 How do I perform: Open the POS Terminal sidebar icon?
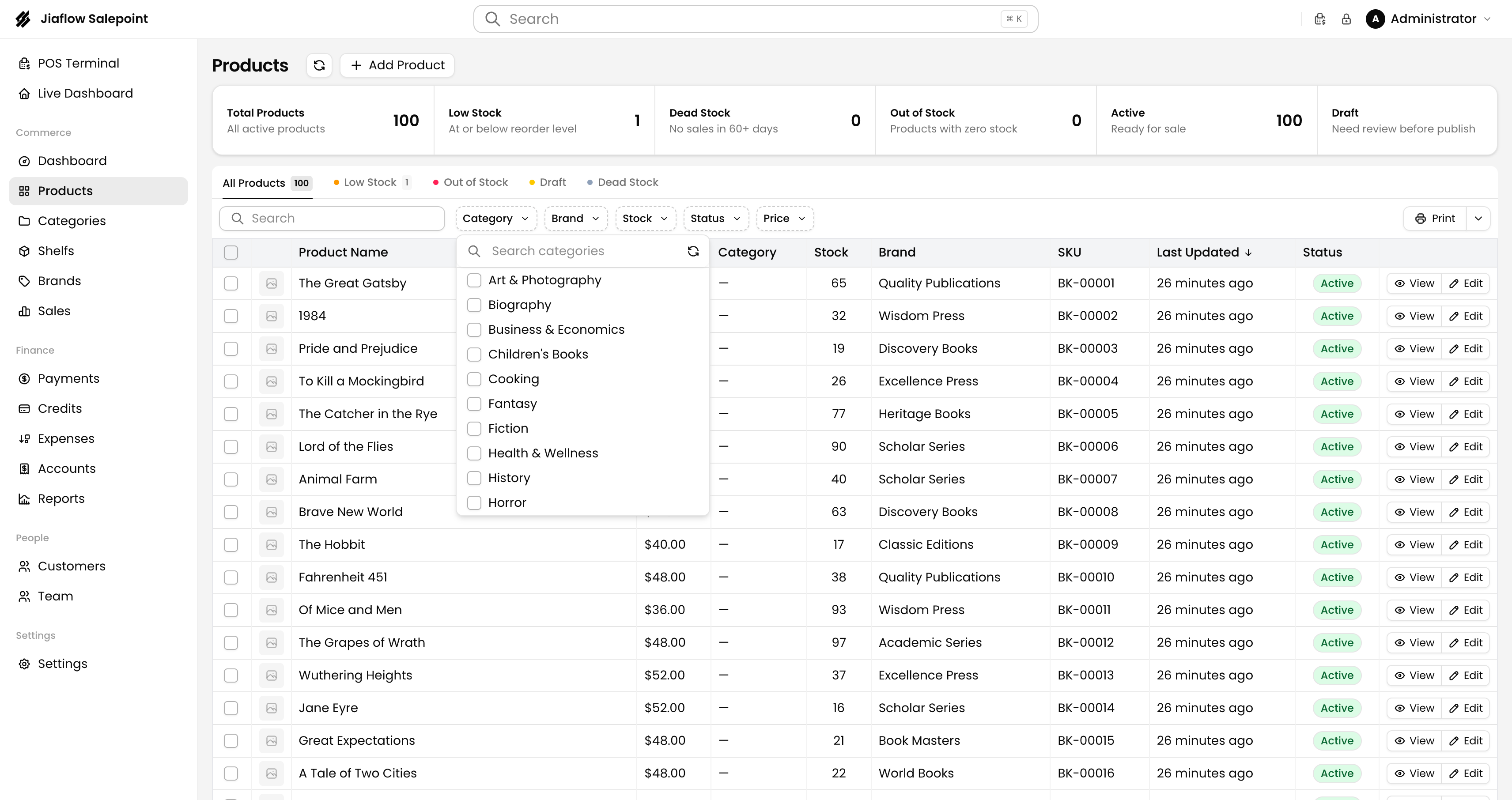[x=24, y=64]
